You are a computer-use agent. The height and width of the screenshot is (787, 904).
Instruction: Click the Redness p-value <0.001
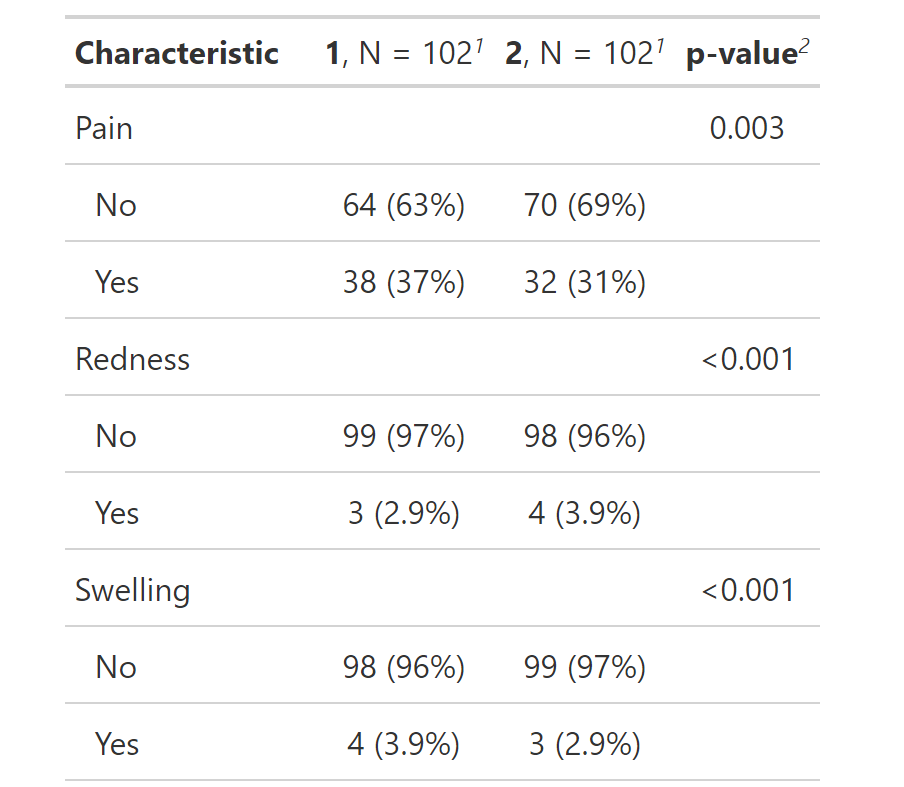coord(748,359)
